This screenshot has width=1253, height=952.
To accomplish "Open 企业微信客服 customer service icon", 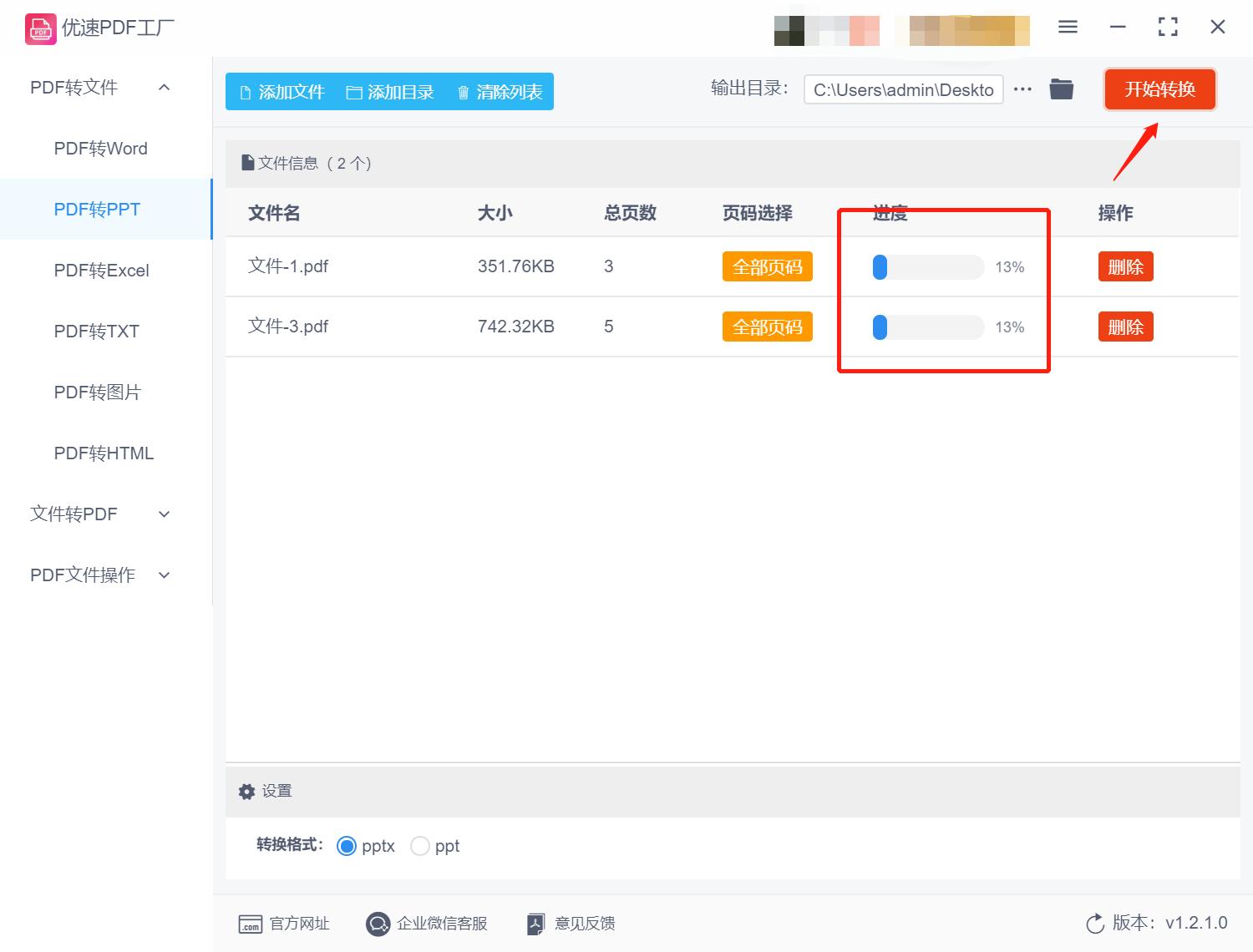I will coord(378,924).
